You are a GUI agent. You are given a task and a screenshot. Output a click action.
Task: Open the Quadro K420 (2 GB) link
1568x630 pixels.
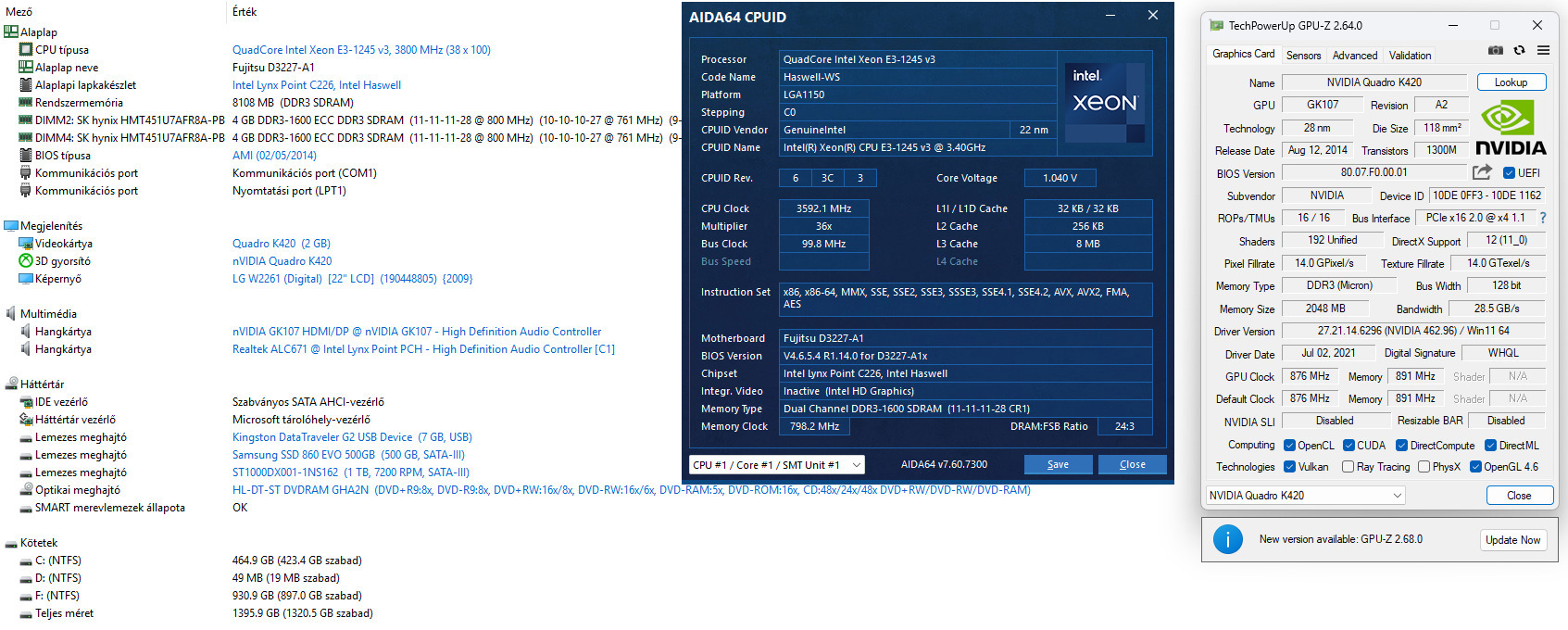coord(282,244)
